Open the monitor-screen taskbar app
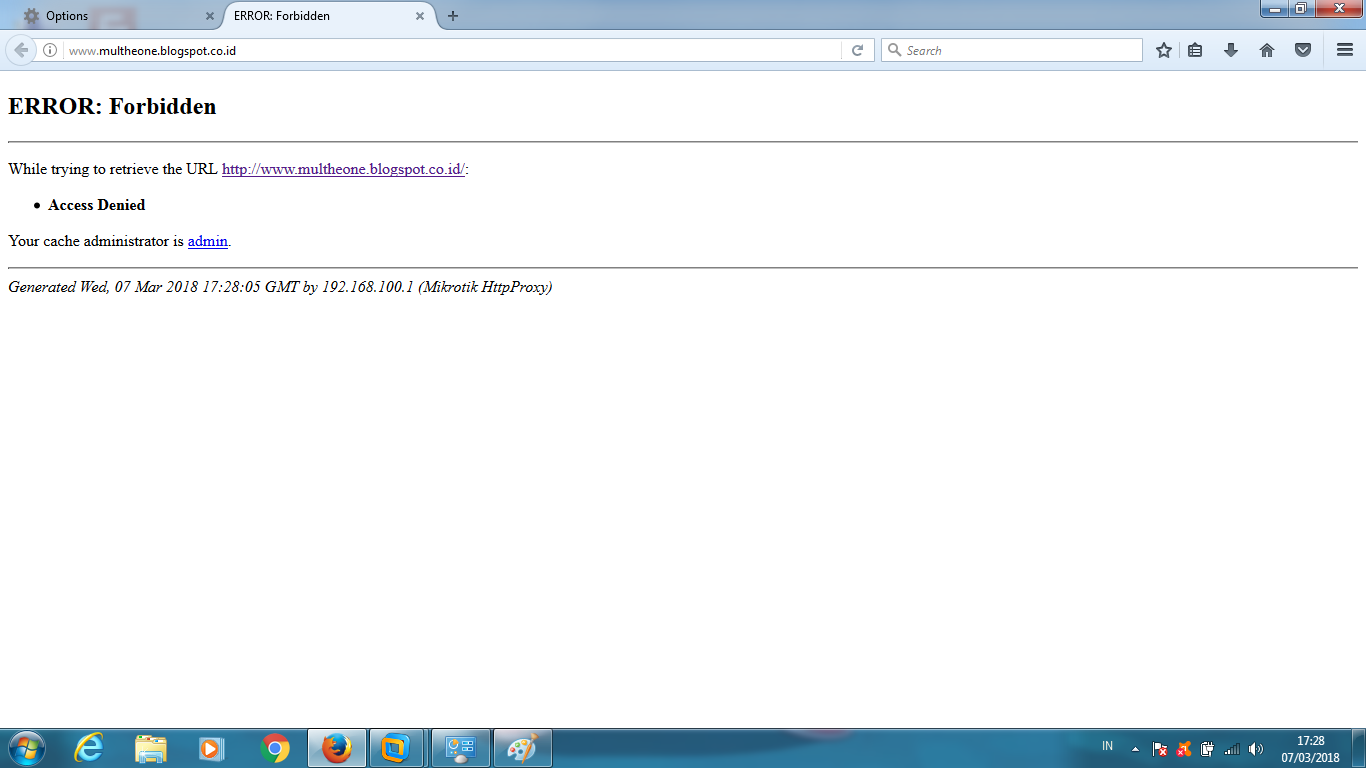 pos(460,748)
